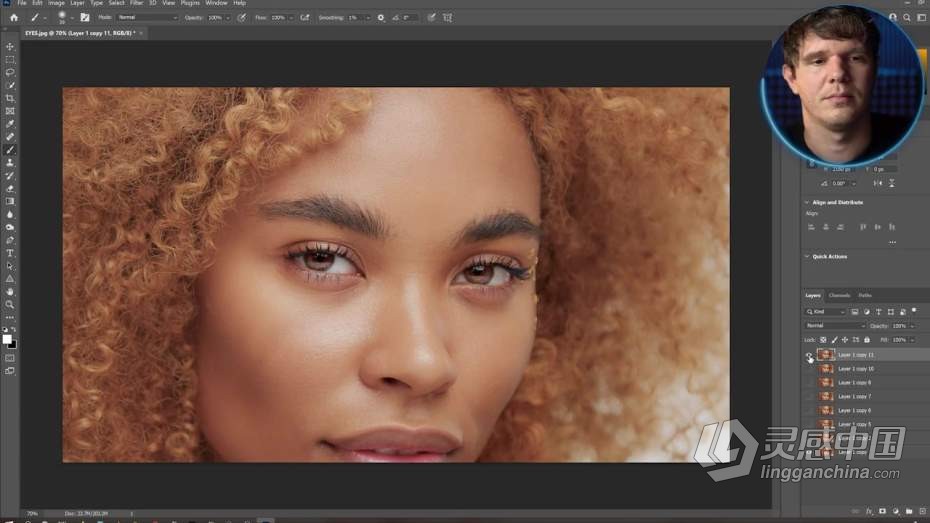
Task: Open Smoothing value dropdown
Action: coord(368,18)
